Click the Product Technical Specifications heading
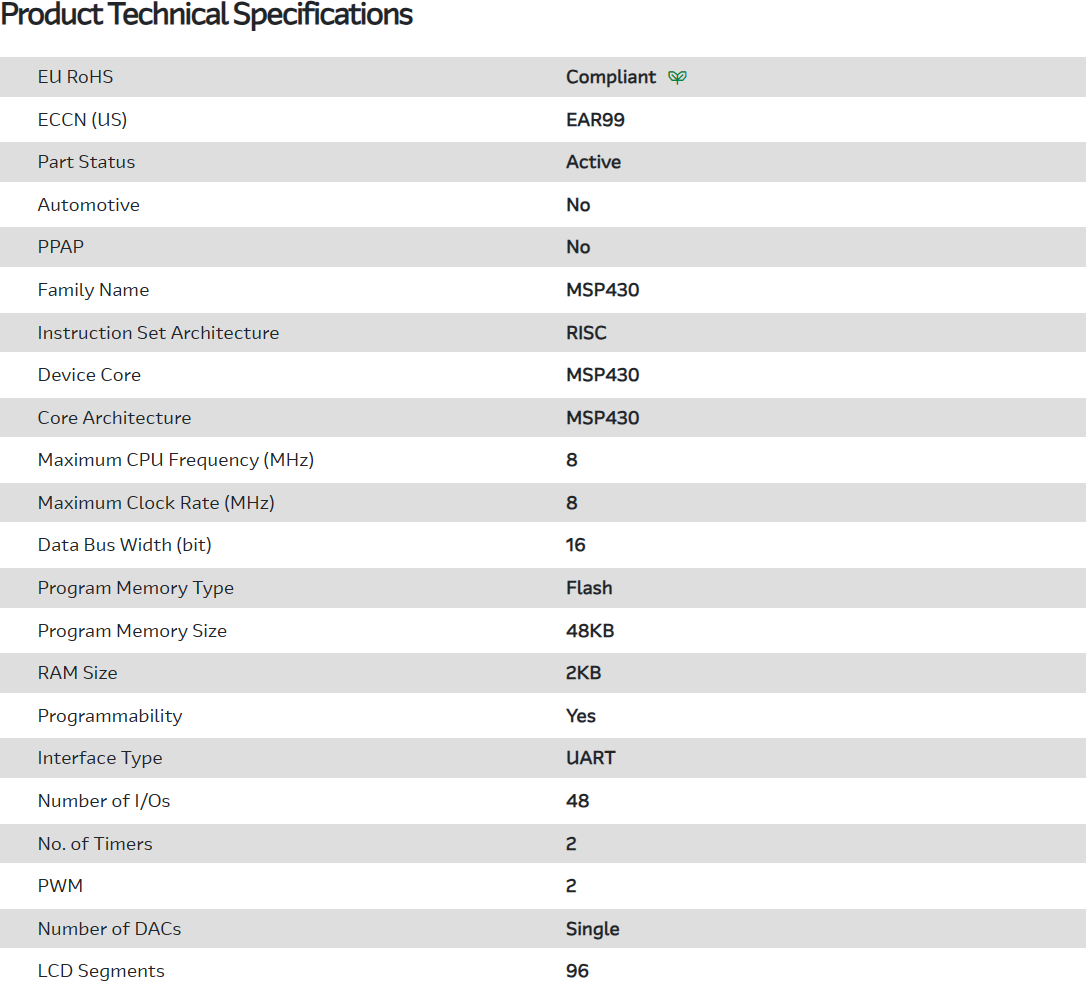 point(207,15)
